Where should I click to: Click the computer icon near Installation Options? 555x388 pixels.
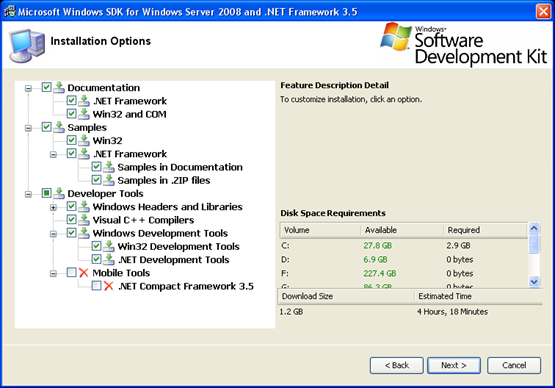click(27, 46)
